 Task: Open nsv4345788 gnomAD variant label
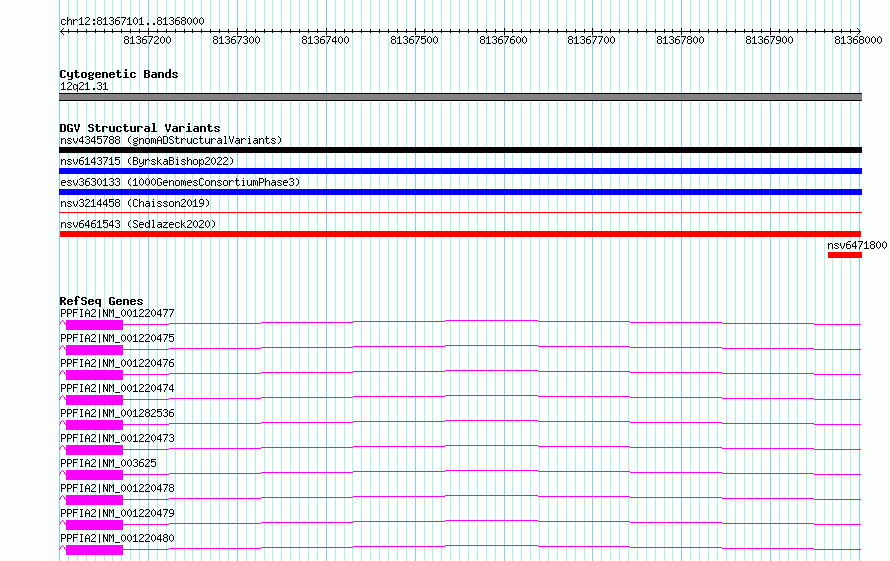(171, 140)
